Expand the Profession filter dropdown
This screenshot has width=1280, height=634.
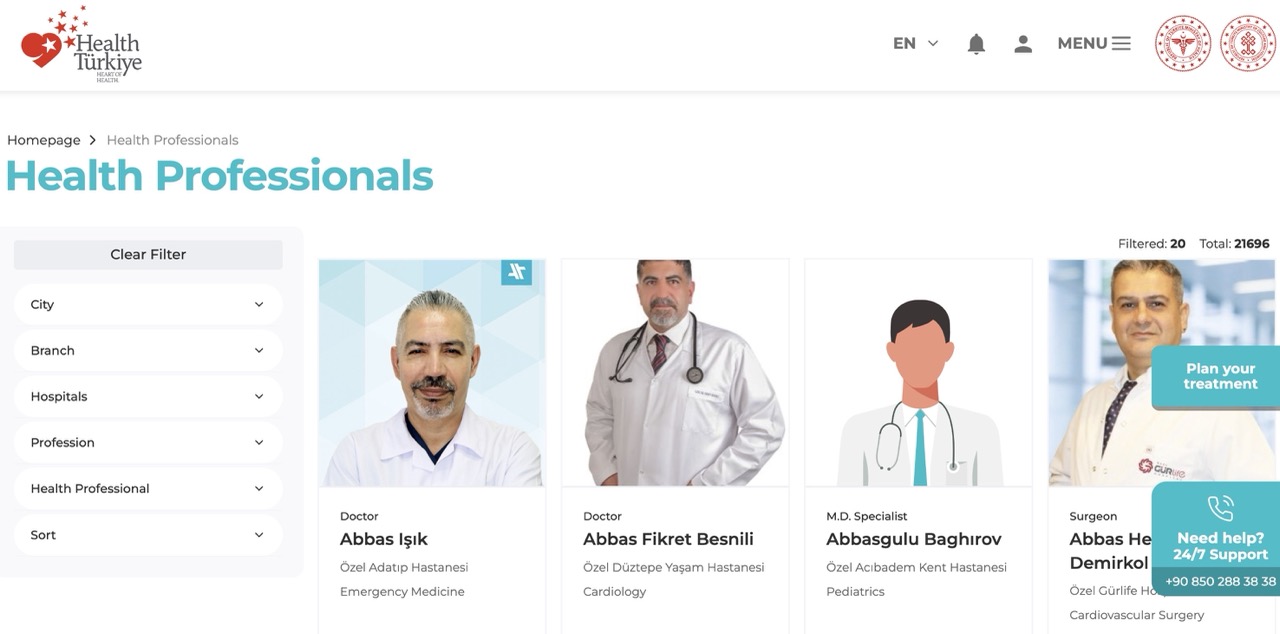tap(148, 442)
